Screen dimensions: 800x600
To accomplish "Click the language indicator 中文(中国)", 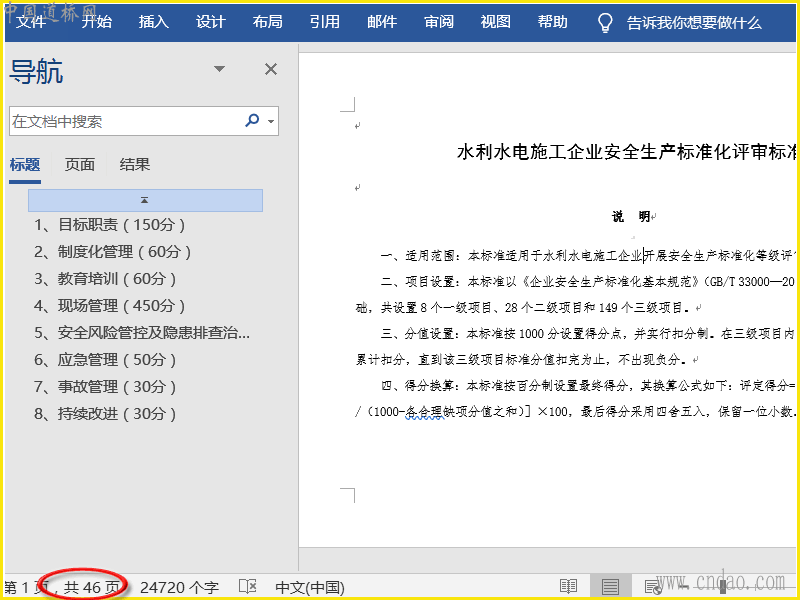I will pyautogui.click(x=310, y=588).
